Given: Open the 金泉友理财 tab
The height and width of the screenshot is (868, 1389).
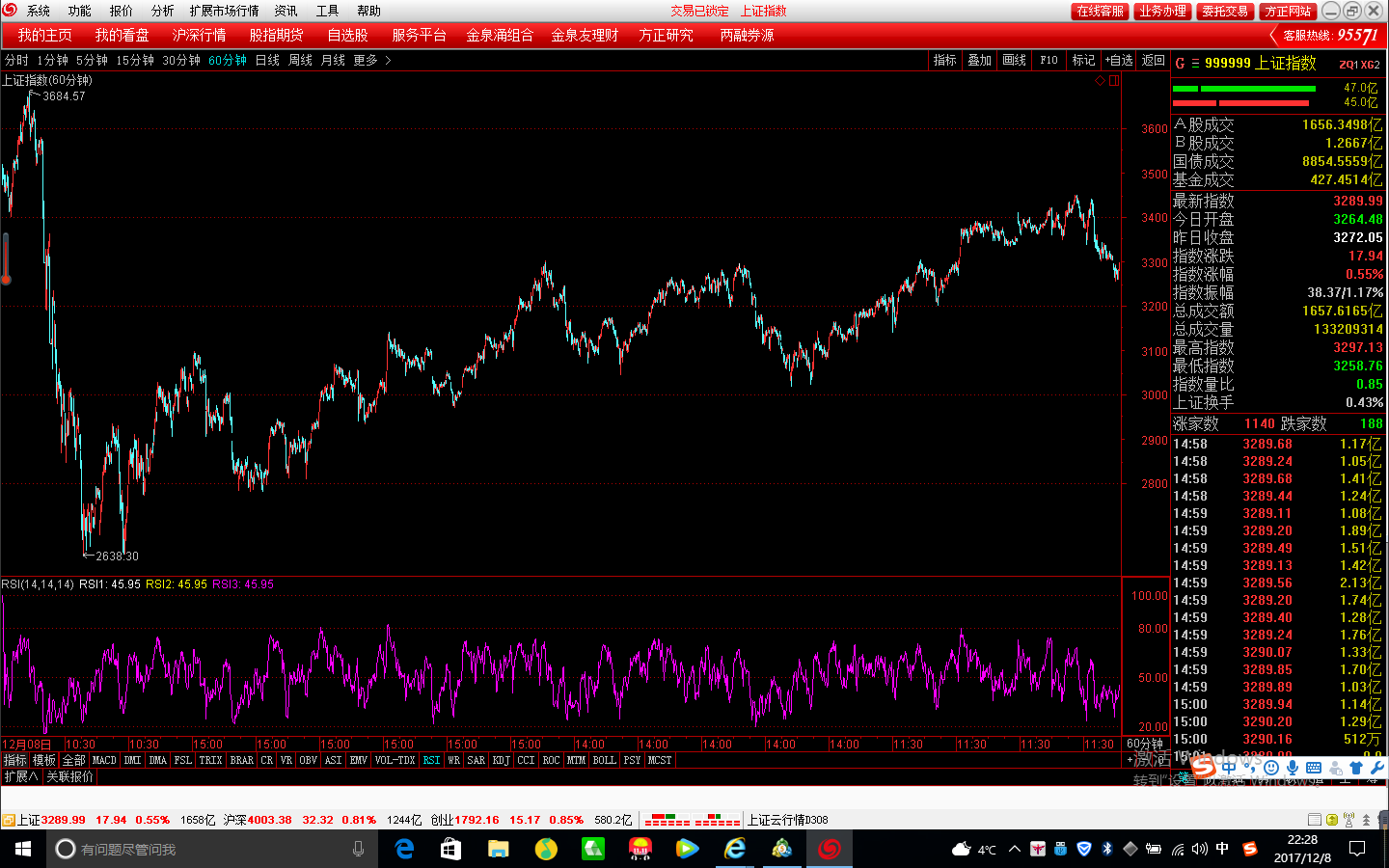Looking at the screenshot, I should click(585, 35).
